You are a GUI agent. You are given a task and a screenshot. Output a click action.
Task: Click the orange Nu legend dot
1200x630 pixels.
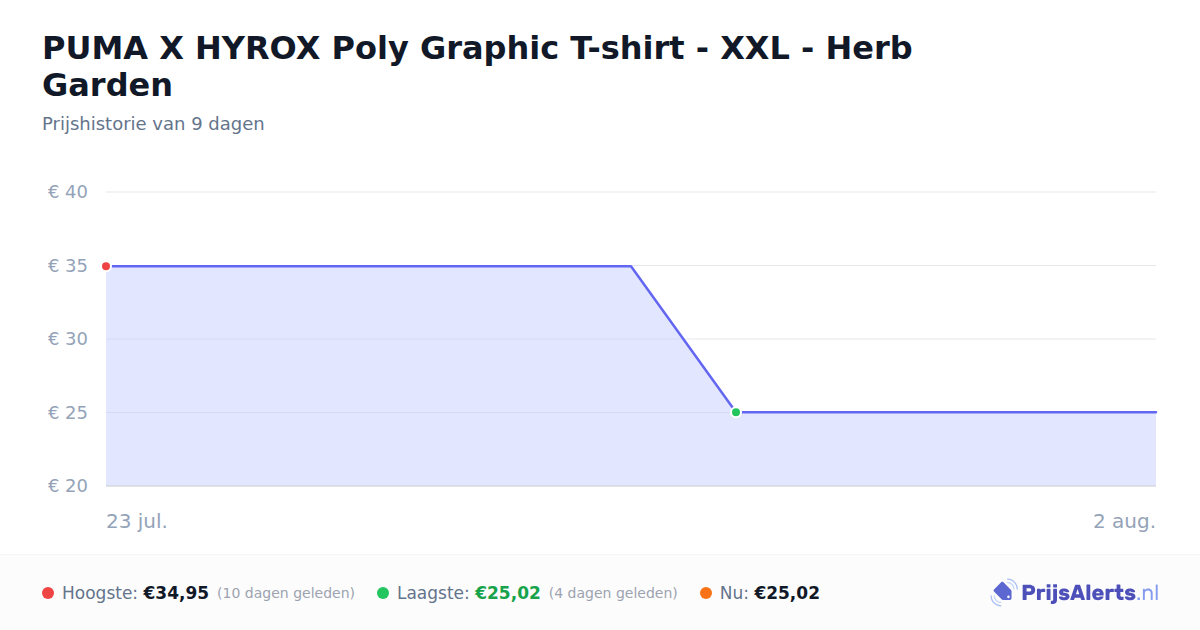pos(706,593)
